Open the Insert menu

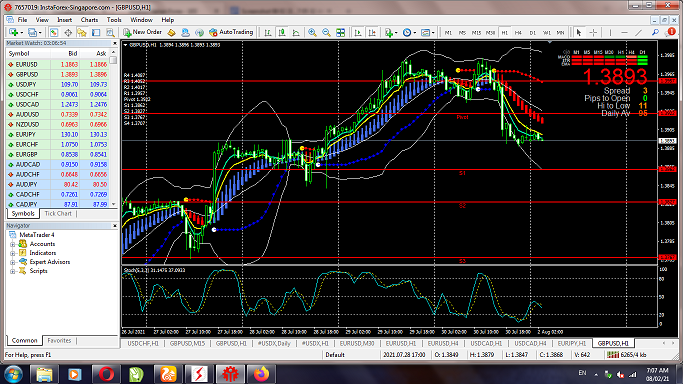(64, 20)
